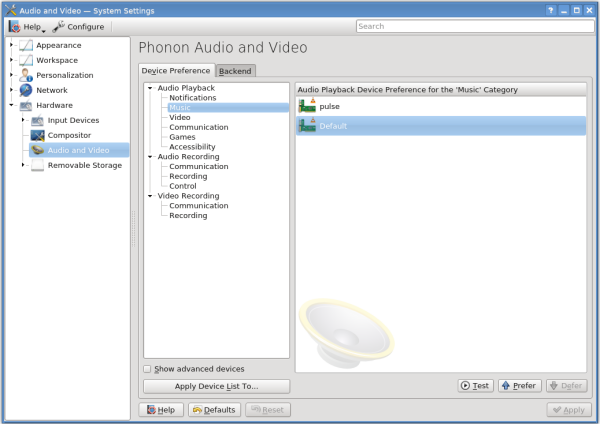Click the Default device sound card icon
The width and height of the screenshot is (600, 424).
point(307,126)
